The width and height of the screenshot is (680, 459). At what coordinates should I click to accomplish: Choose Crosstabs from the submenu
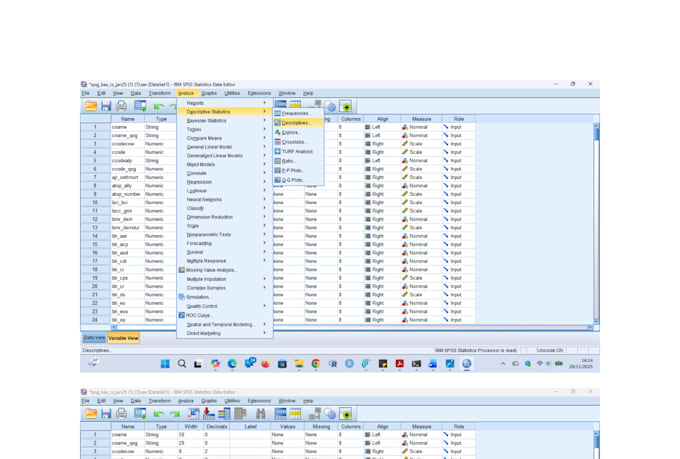[298, 142]
